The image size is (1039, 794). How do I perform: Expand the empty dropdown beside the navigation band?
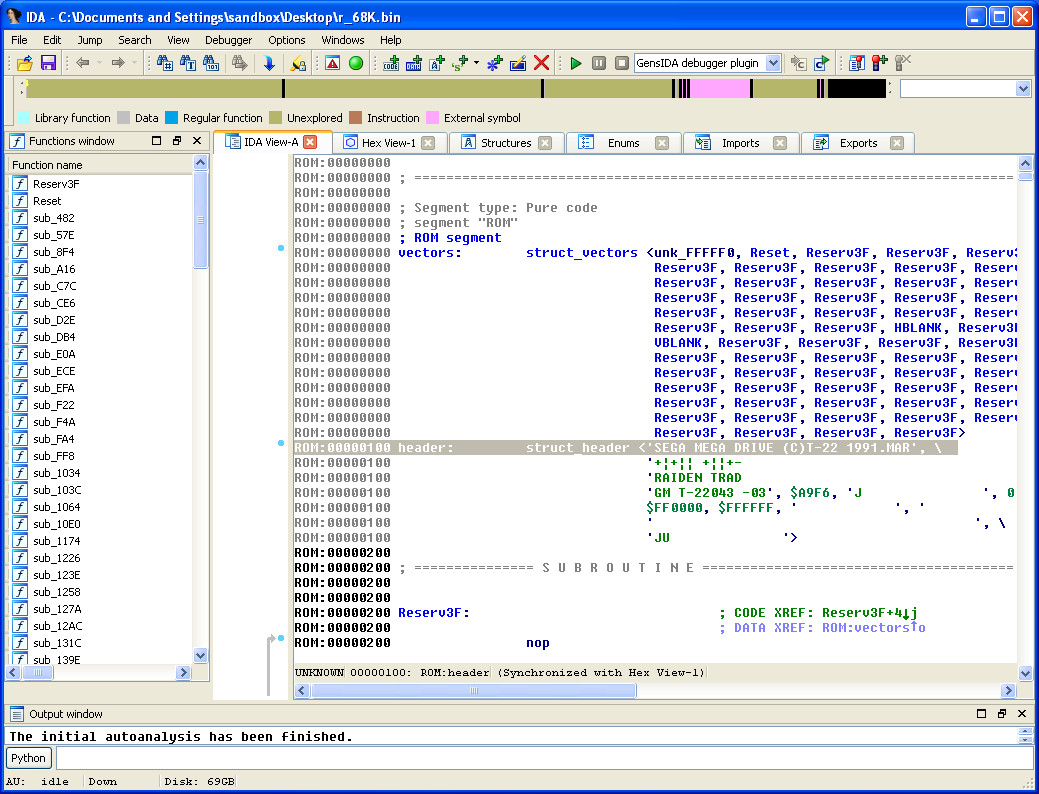1022,89
